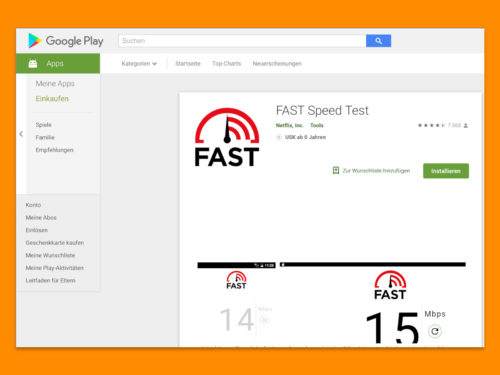Expand the Kategorien dropdown
500x375 pixels.
click(x=139, y=64)
